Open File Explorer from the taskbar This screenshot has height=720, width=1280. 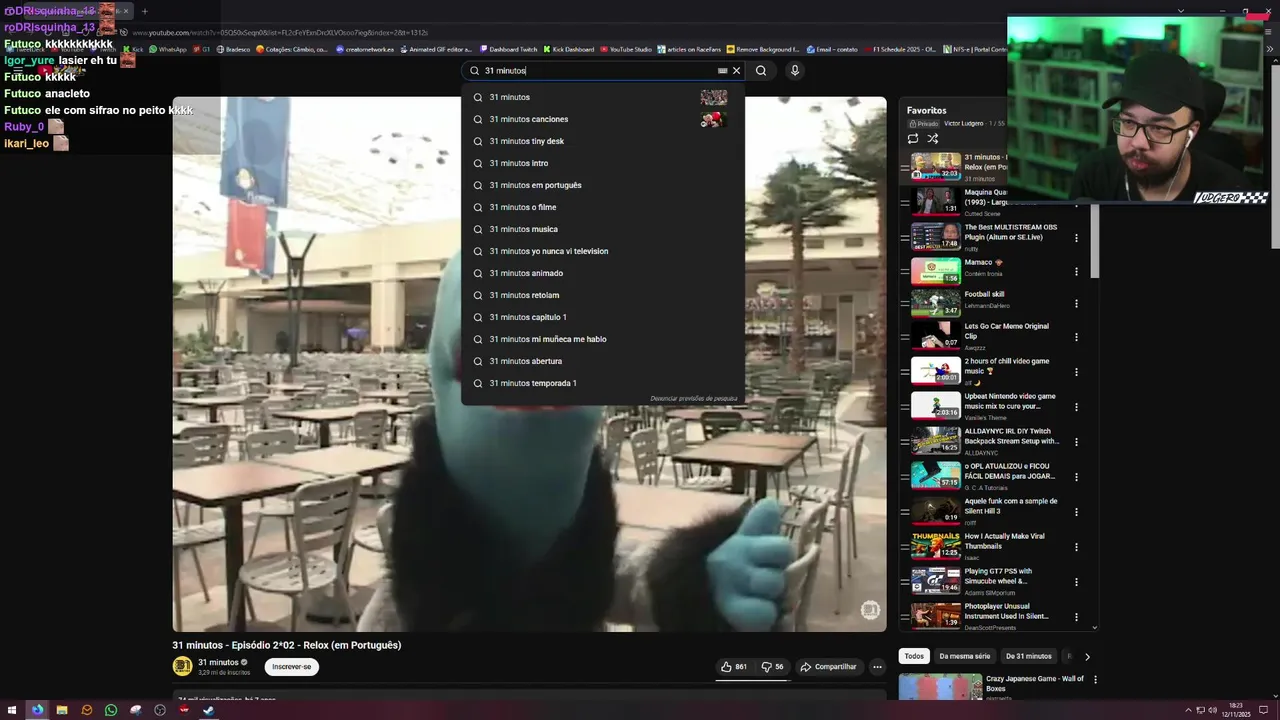[x=62, y=710]
